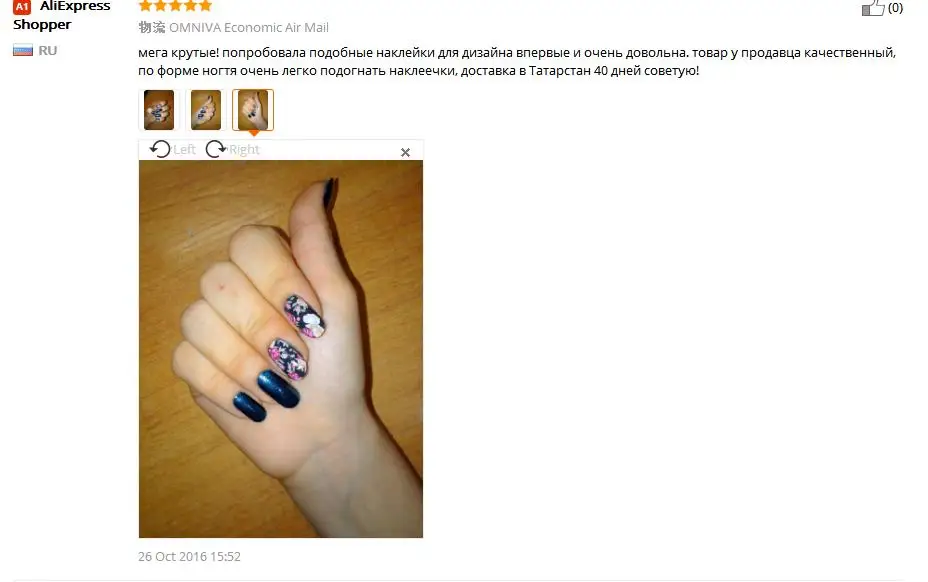This screenshot has height=582, width=928.
Task: Click the orange A1 level badge
Action: point(22,7)
